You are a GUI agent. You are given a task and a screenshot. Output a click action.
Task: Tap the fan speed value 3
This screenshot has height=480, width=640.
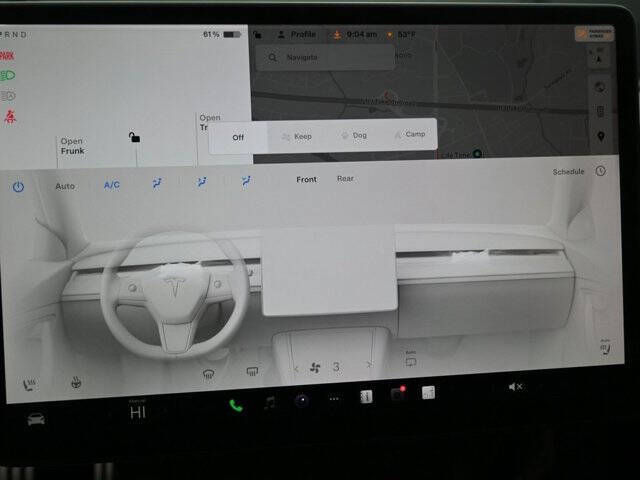[336, 367]
